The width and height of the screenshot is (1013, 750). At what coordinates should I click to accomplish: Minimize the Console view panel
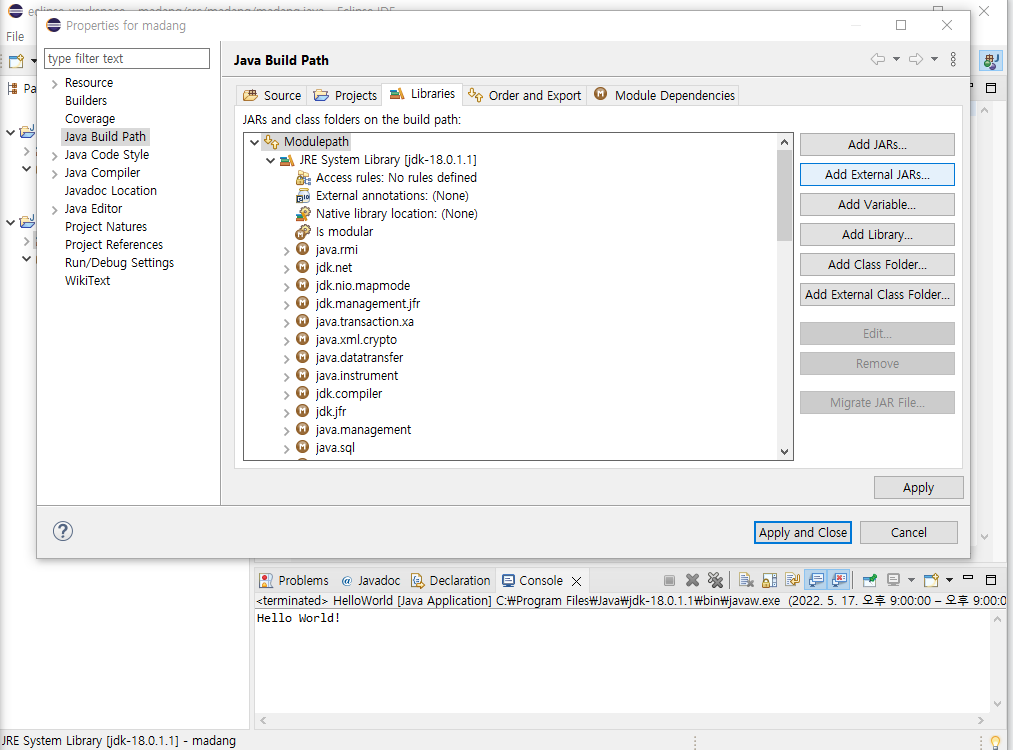(968, 578)
